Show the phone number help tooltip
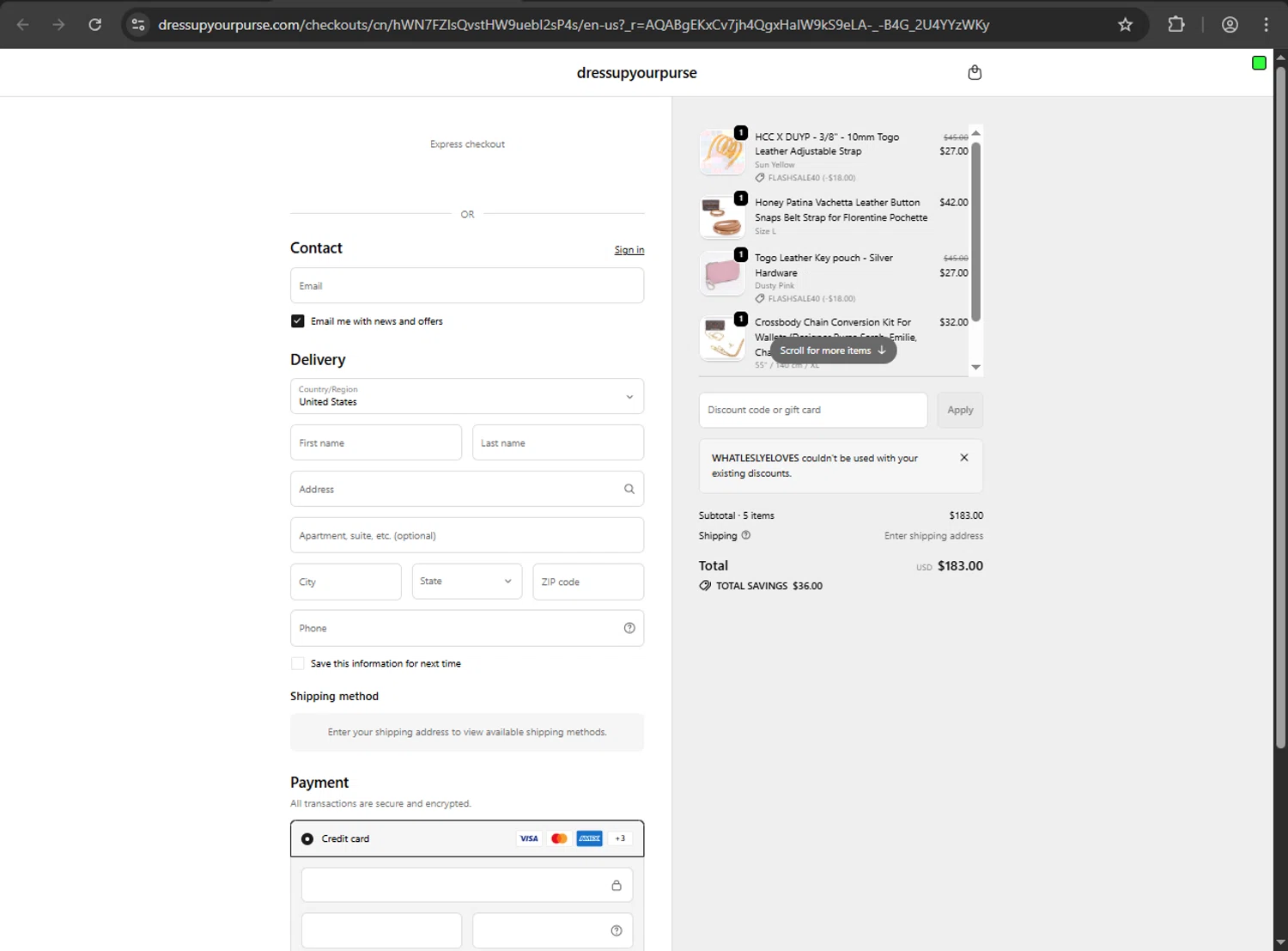The width and height of the screenshot is (1288, 951). 629,628
